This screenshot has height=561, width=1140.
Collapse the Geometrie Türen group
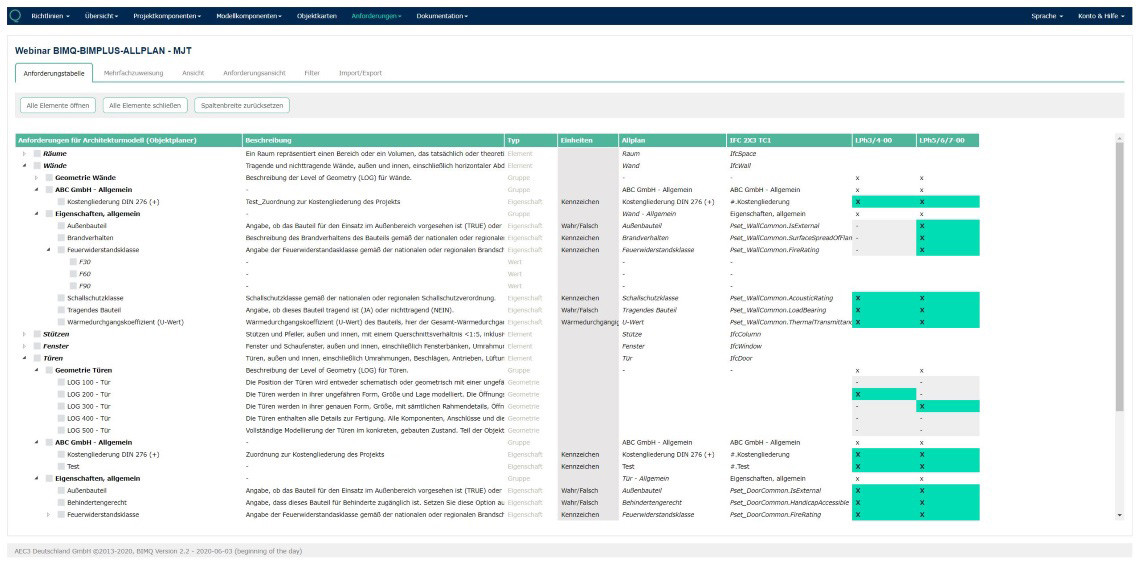click(36, 370)
